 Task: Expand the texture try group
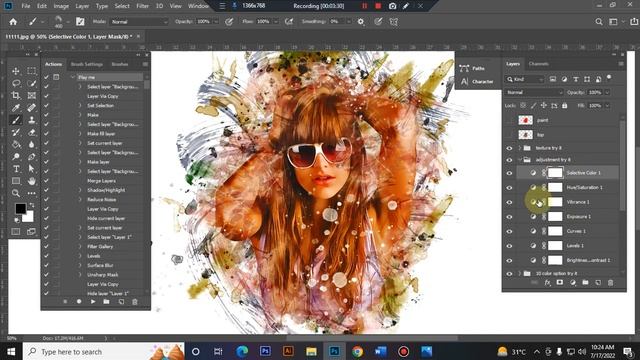coord(520,148)
